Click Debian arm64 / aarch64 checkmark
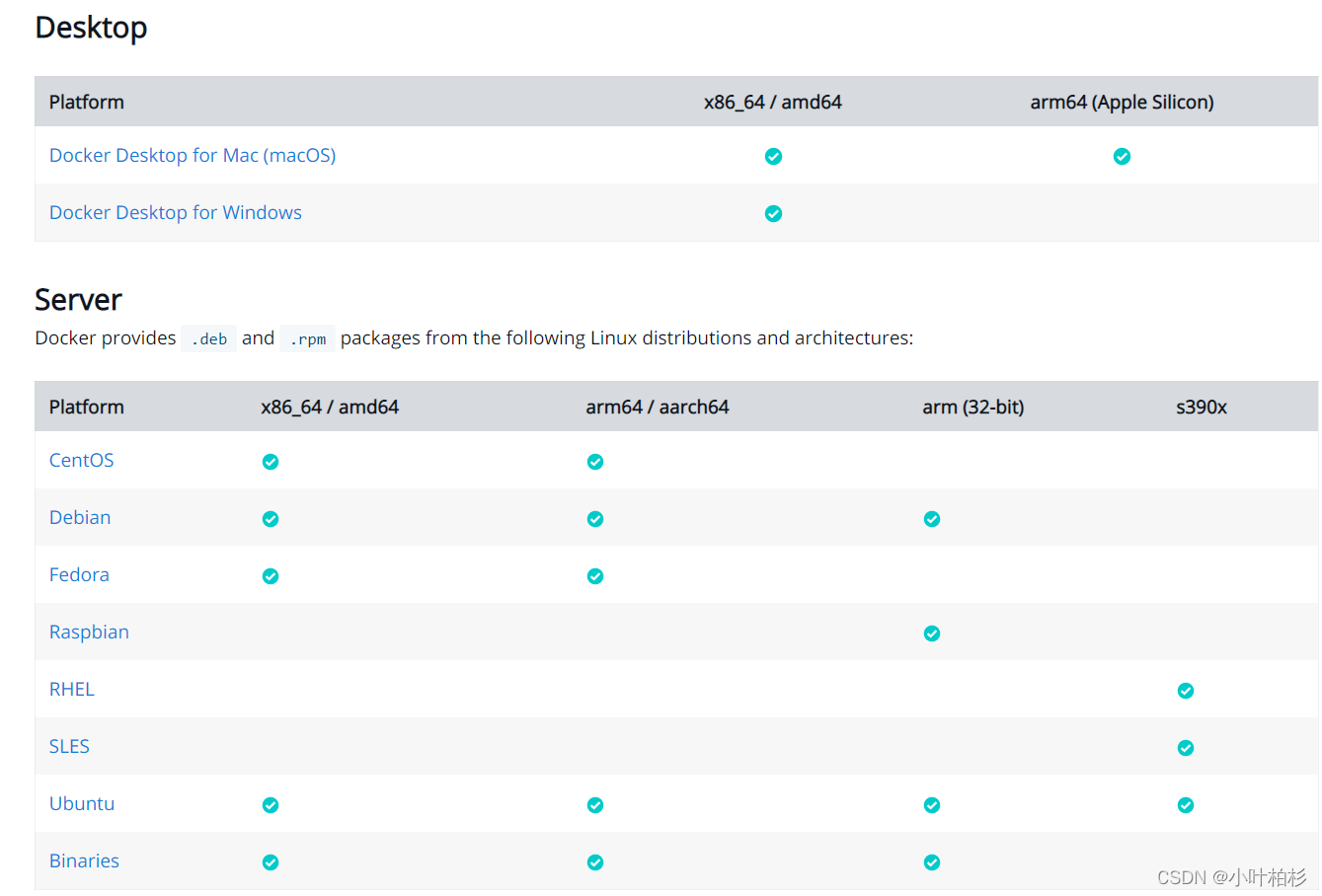This screenshot has height=896, width=1322. (595, 519)
